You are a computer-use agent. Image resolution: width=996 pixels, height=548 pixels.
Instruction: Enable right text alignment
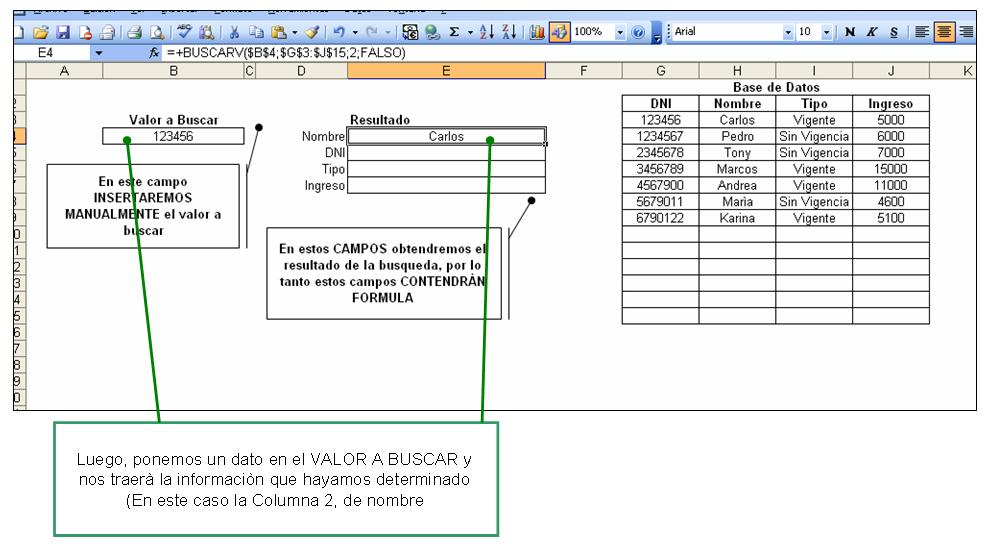[x=966, y=32]
